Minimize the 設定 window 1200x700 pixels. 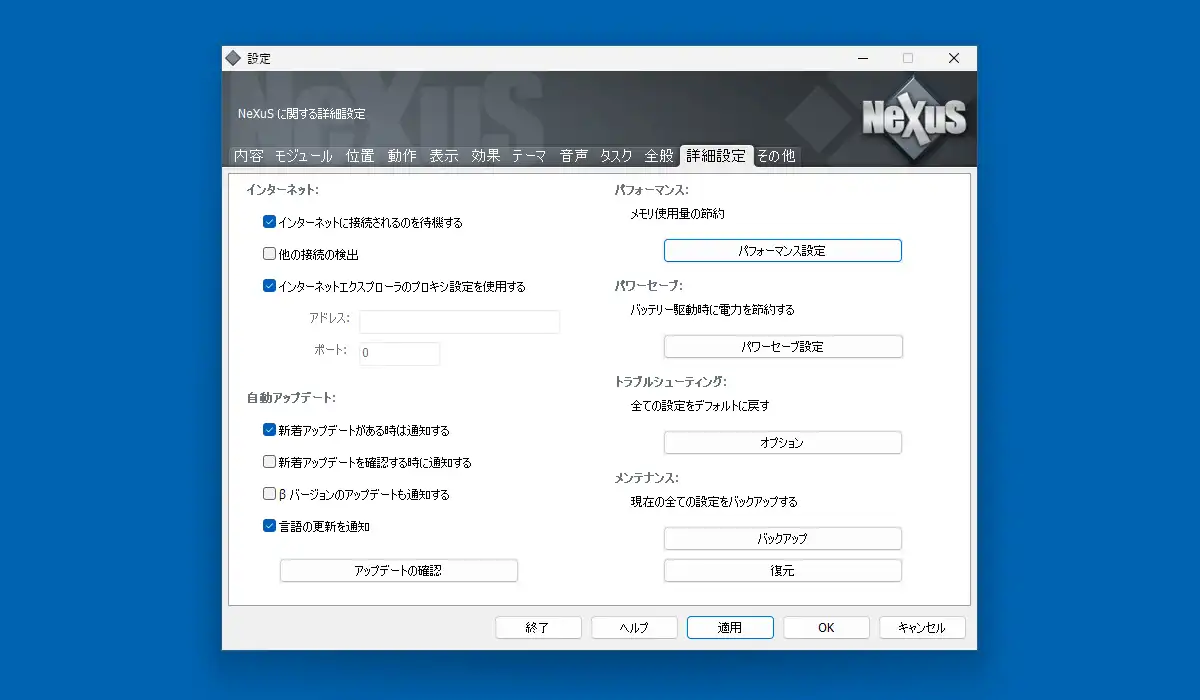click(x=862, y=58)
